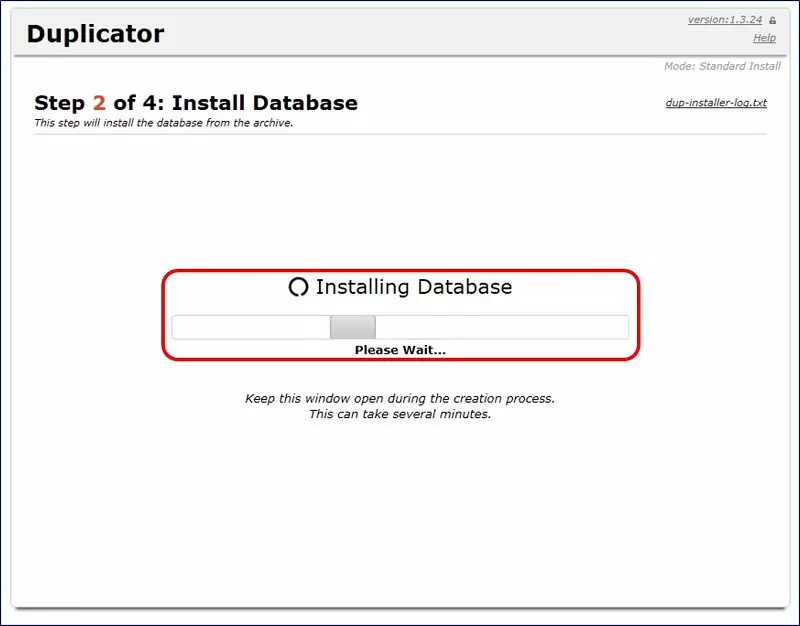Click the "Installing Database" label
Image resolution: width=800 pixels, height=626 pixels.
pyautogui.click(x=414, y=287)
